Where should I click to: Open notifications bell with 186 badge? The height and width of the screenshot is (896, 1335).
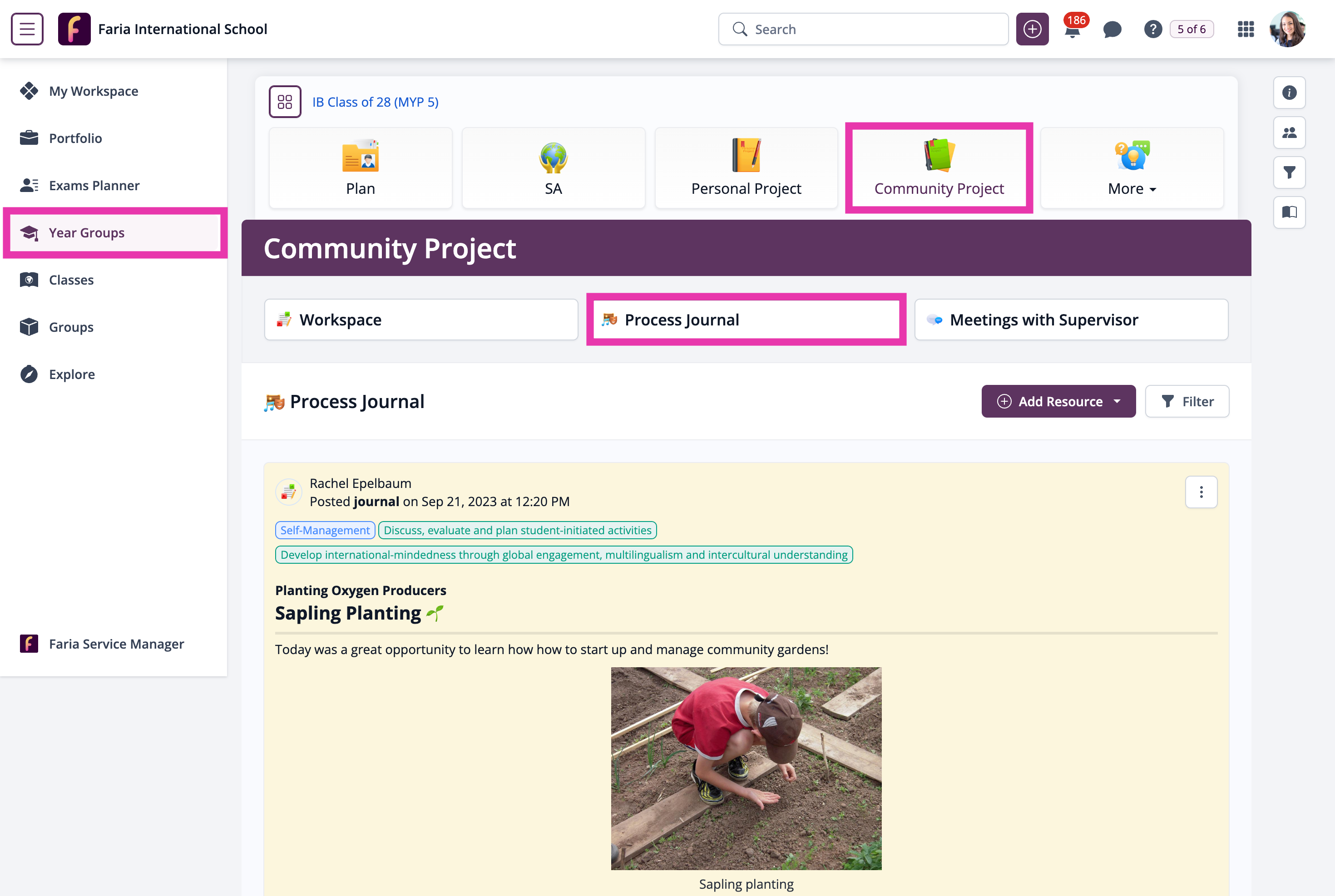tap(1073, 28)
